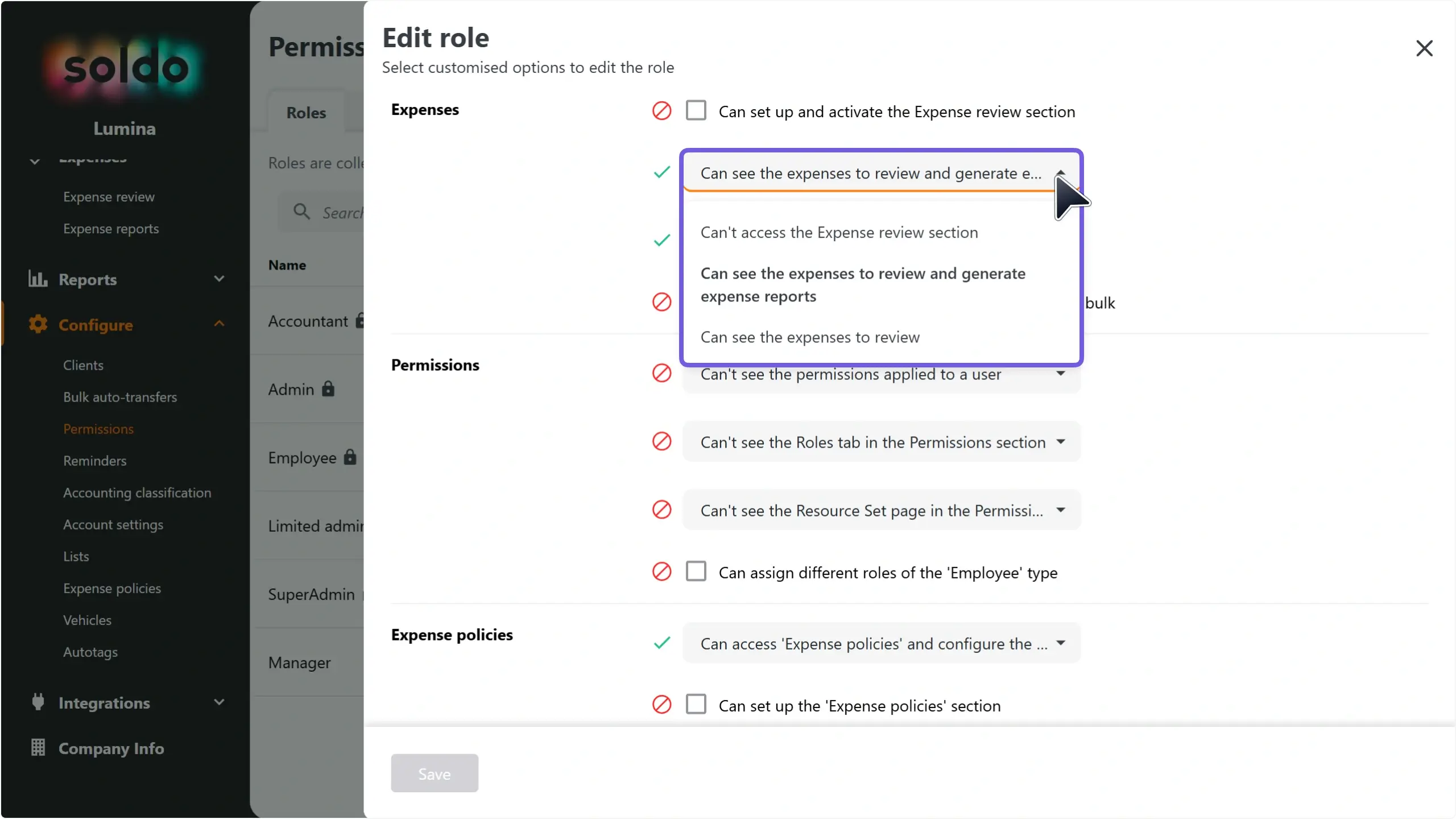Click the lock icon beside Admin
The height and width of the screenshot is (819, 1456).
pyautogui.click(x=328, y=389)
